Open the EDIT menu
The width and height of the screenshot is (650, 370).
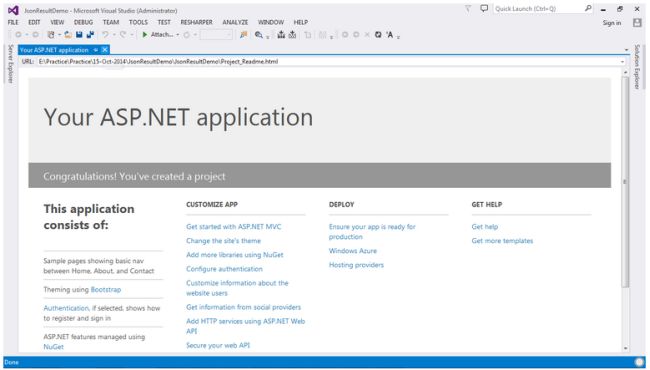tap(34, 22)
